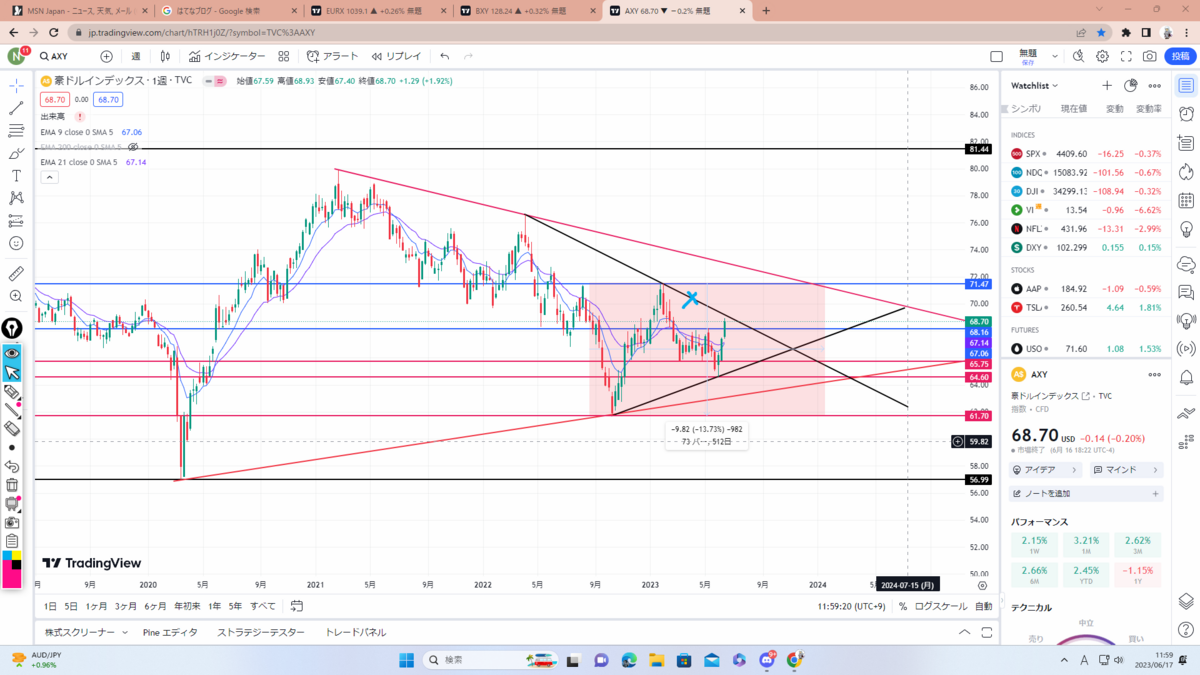Open the forecasting and measurement tools
The image size is (1200, 675).
(16, 220)
